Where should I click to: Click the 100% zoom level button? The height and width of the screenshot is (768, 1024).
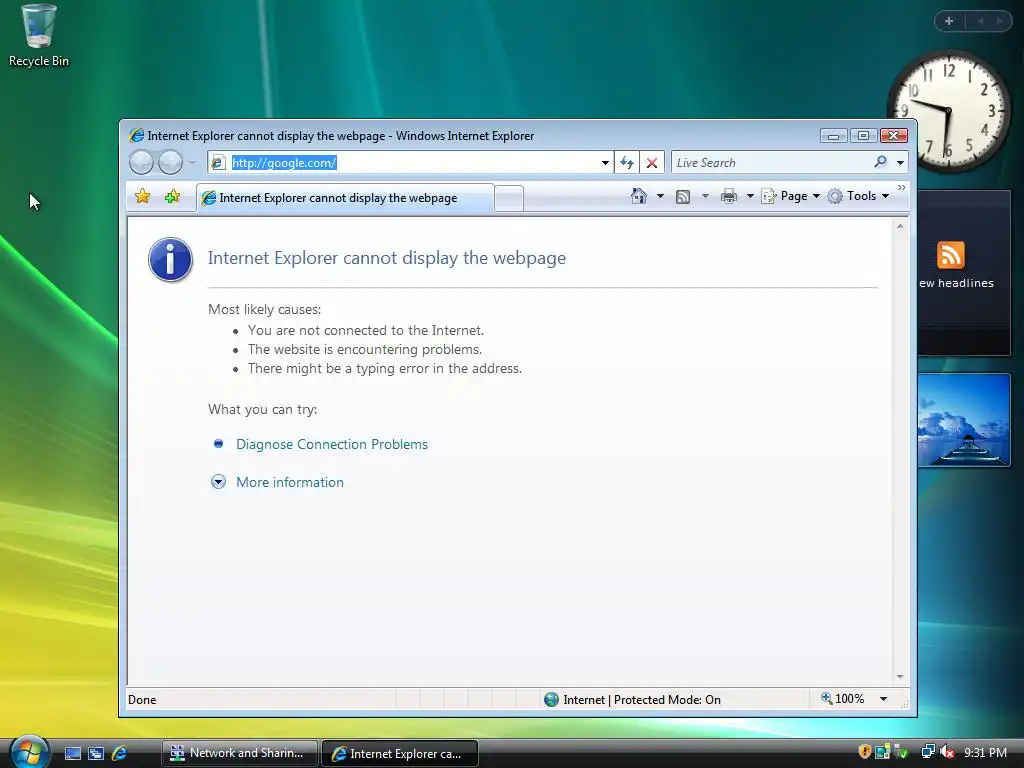click(842, 699)
